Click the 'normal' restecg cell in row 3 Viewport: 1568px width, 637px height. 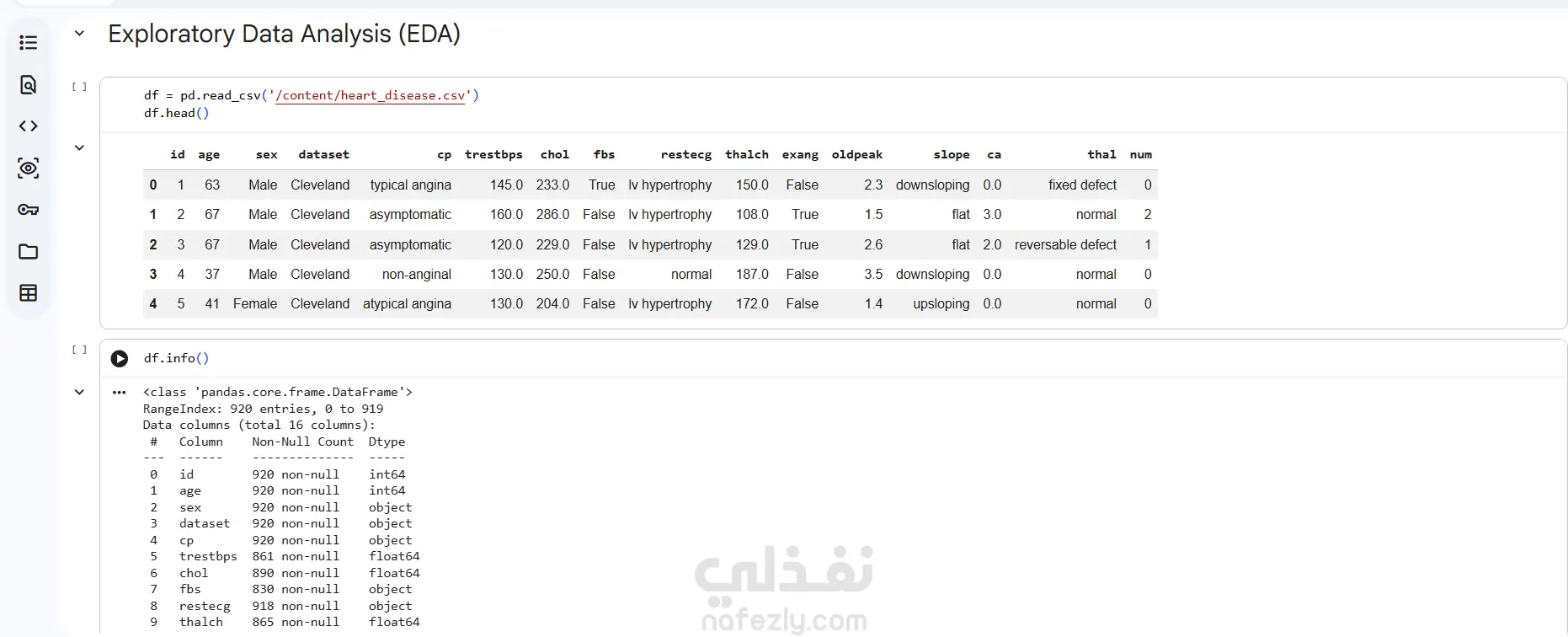coord(691,275)
